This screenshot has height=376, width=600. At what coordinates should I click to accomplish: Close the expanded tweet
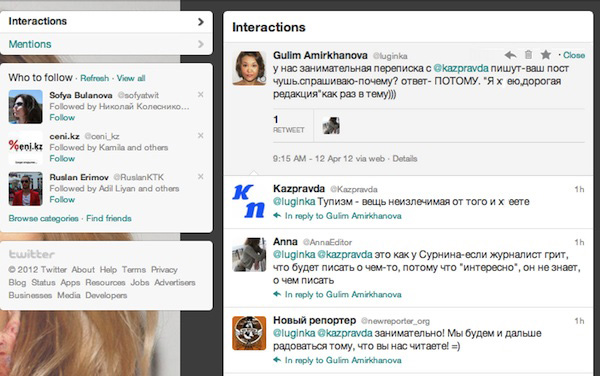(x=574, y=55)
